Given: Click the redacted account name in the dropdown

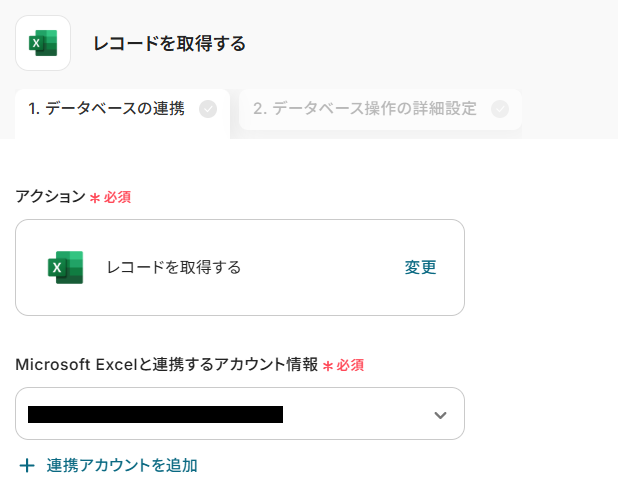Looking at the screenshot, I should [x=155, y=414].
